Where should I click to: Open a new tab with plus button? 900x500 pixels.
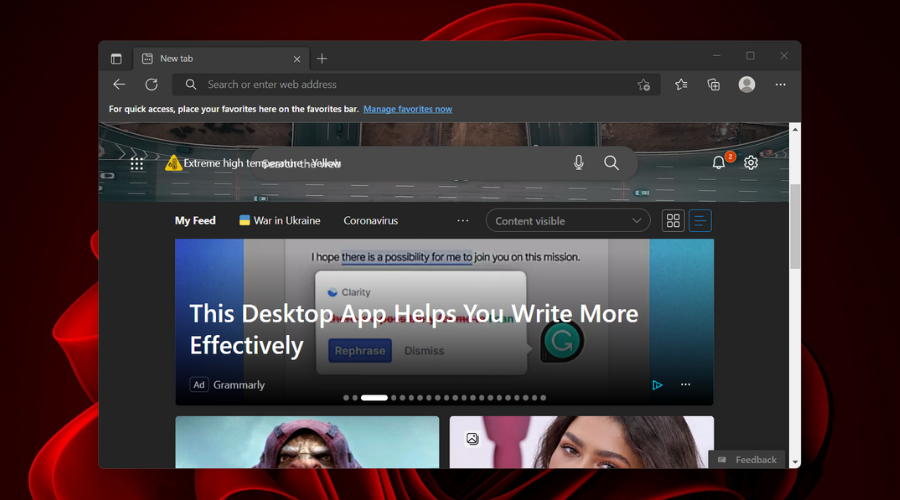pyautogui.click(x=322, y=59)
